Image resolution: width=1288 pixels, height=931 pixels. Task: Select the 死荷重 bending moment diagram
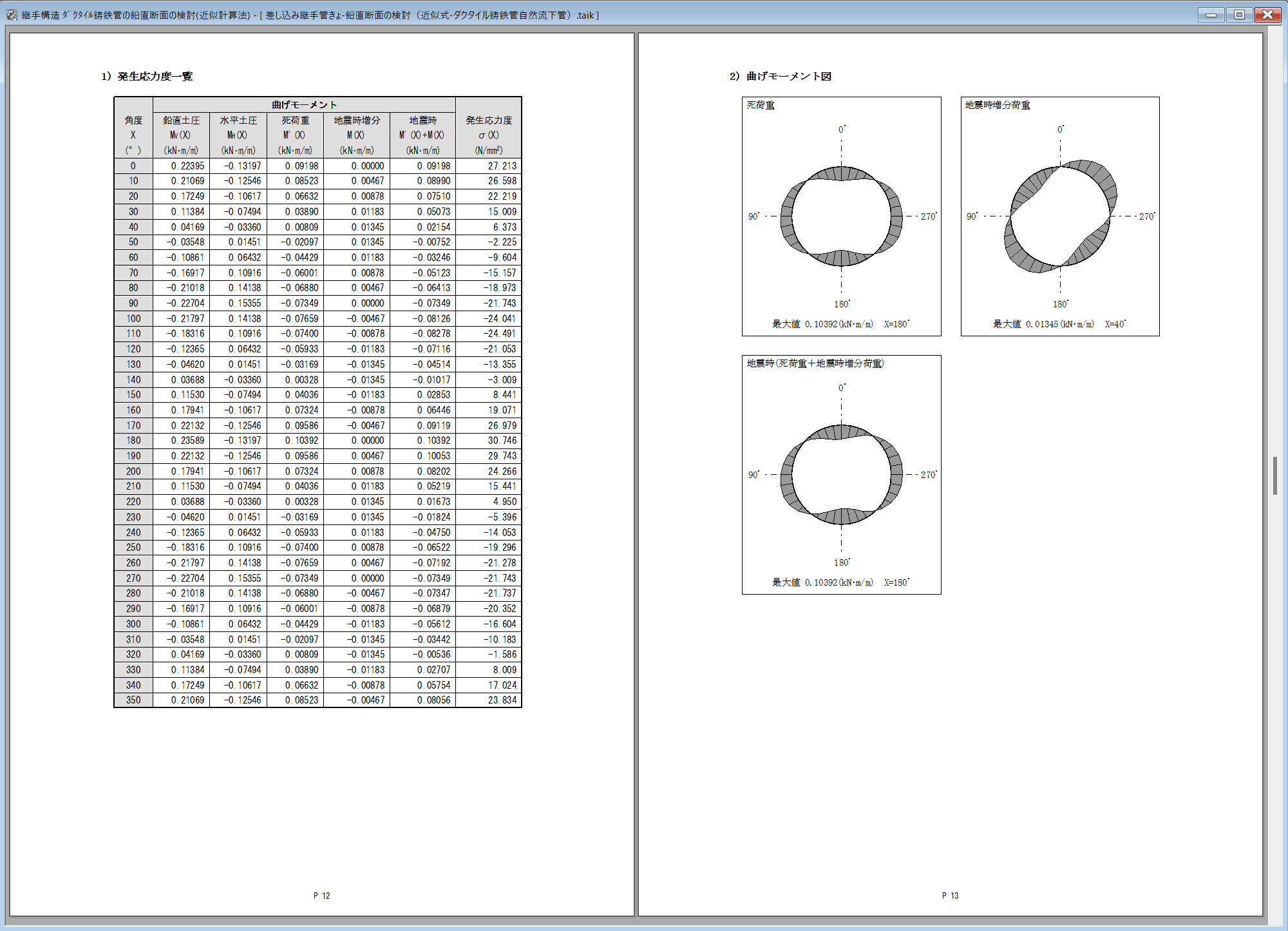tap(841, 216)
